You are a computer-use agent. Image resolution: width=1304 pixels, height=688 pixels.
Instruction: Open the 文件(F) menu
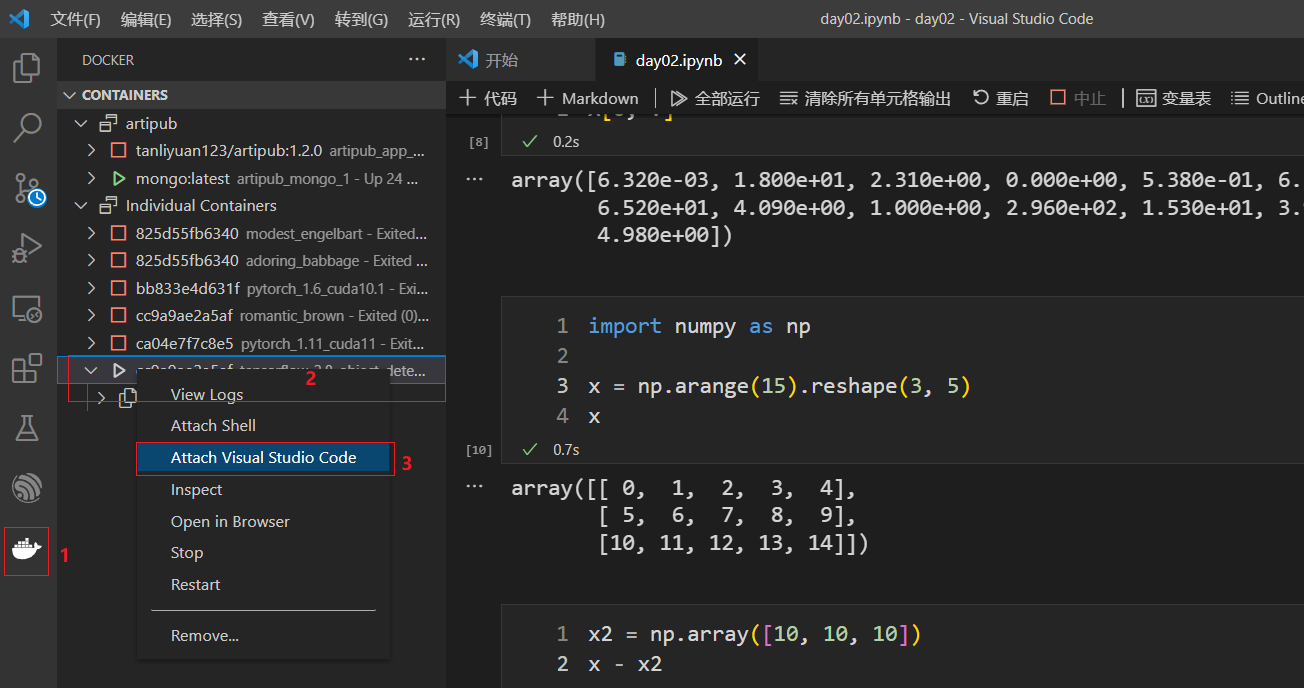pos(76,19)
